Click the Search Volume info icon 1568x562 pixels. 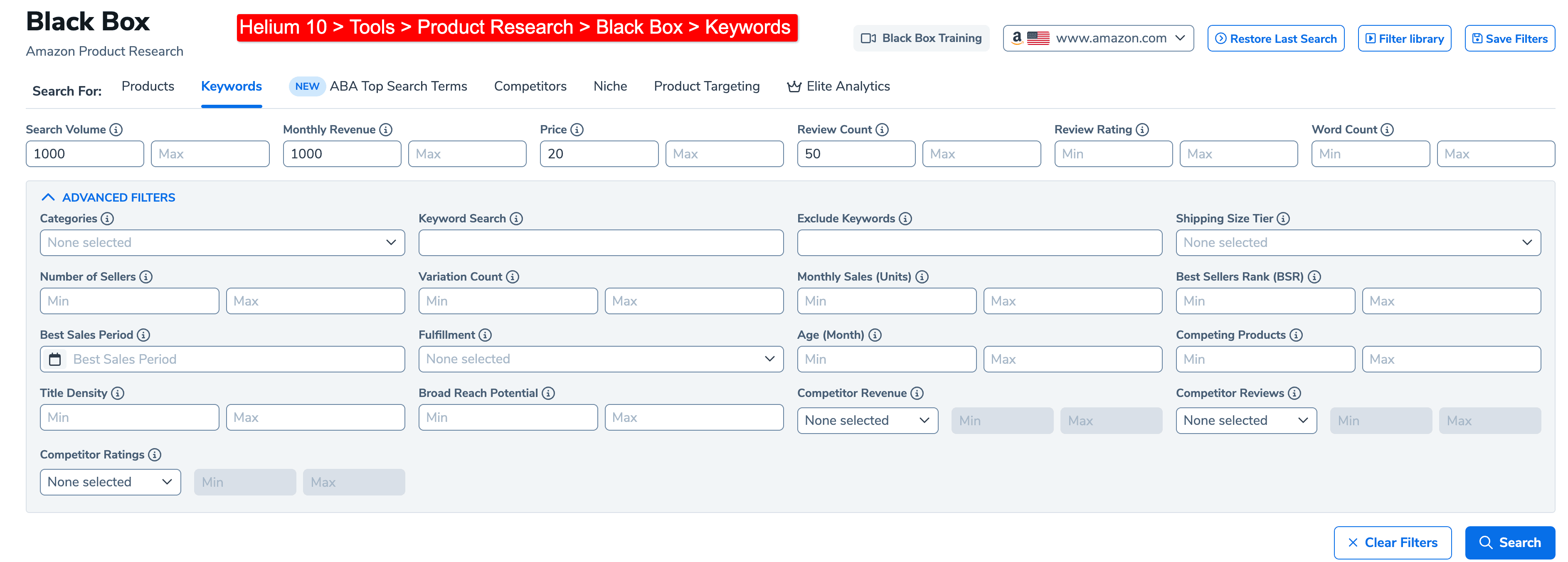click(x=116, y=130)
